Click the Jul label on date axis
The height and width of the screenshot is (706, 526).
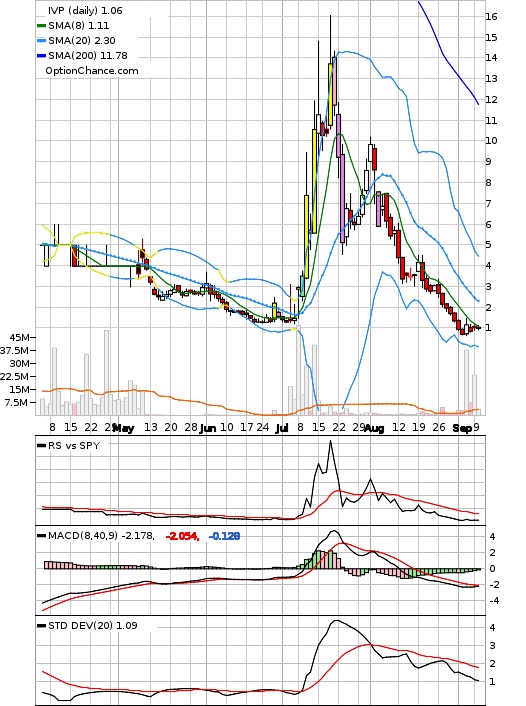281,428
